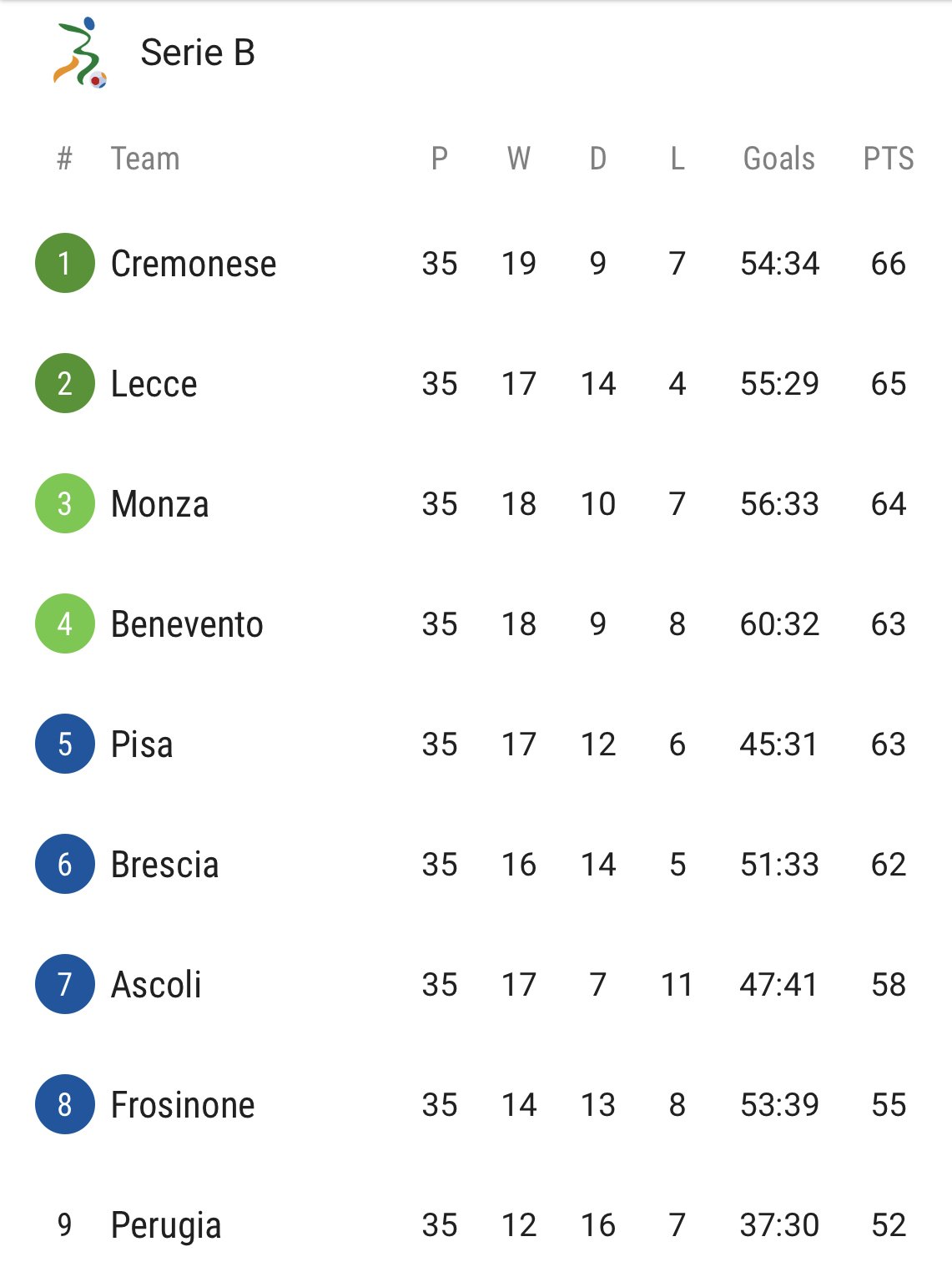Screen dimensions: 952x1282
Task: Select Perugia in the standings
Action: [166, 1226]
